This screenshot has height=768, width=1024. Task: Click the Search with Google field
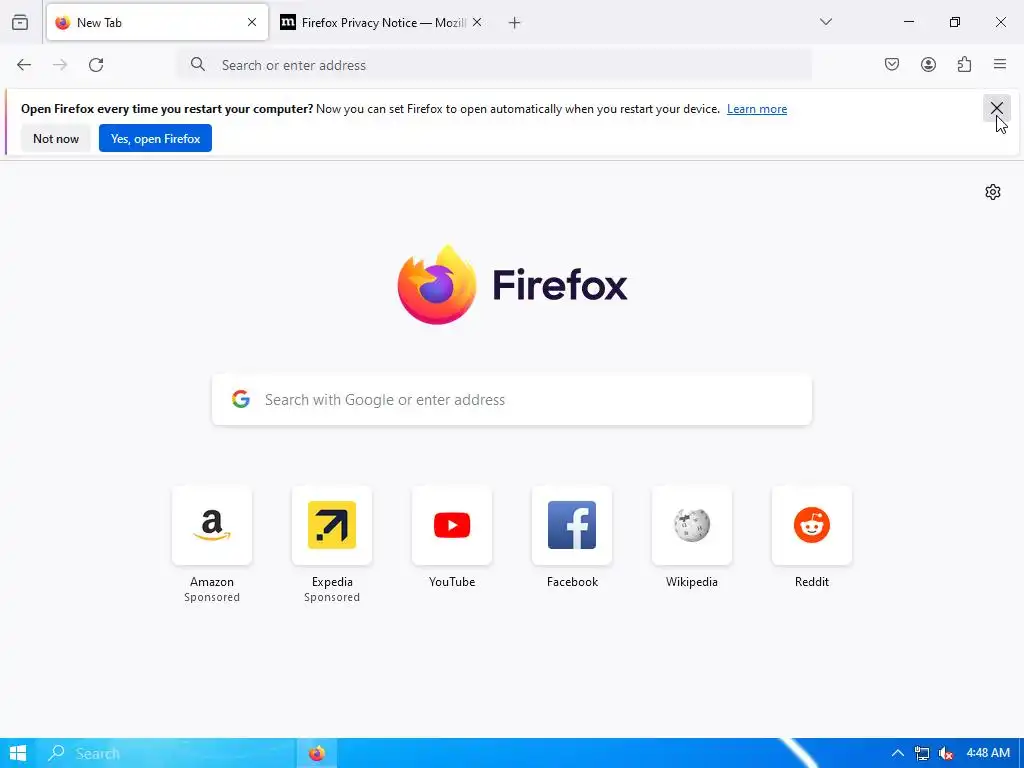click(512, 400)
